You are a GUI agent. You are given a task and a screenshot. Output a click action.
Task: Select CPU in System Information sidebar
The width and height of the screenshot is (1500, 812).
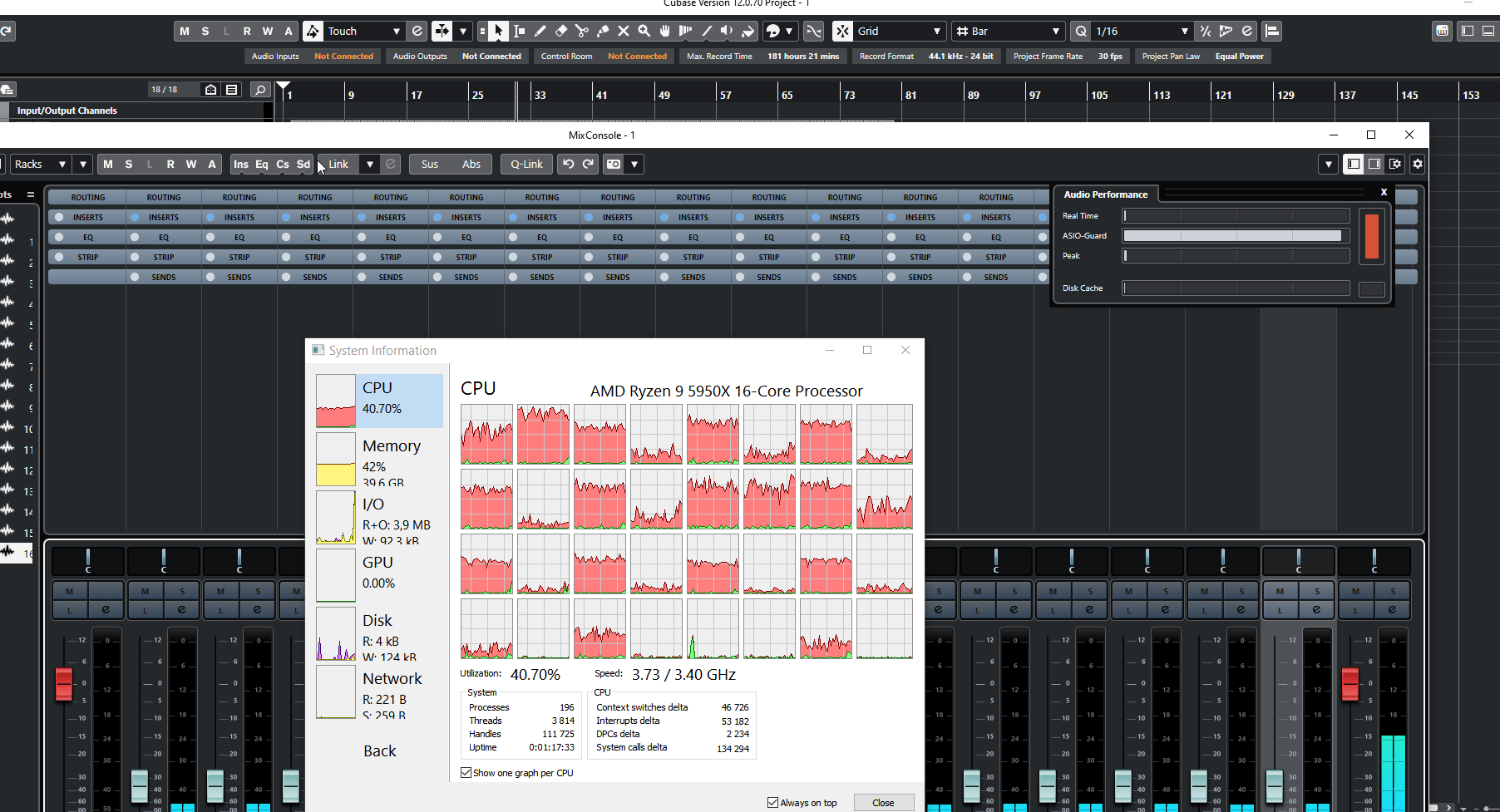[x=379, y=401]
